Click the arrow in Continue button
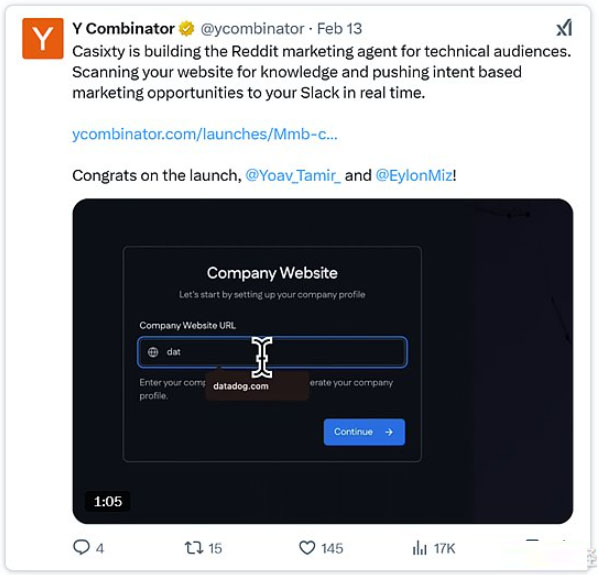The image size is (599, 575). pyautogui.click(x=389, y=432)
